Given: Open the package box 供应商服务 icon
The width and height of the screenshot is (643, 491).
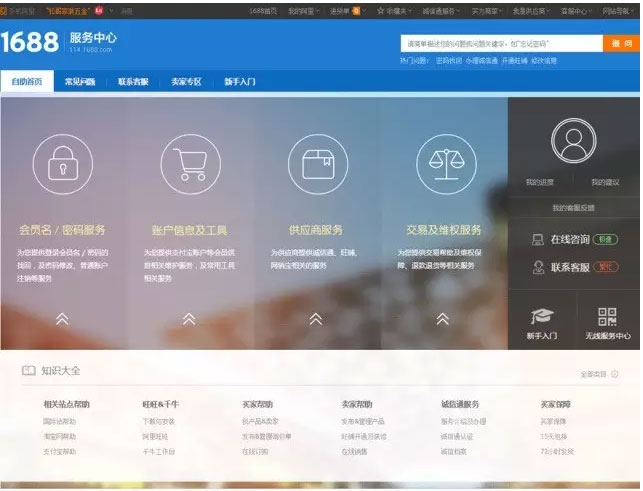Looking at the screenshot, I should tap(318, 164).
